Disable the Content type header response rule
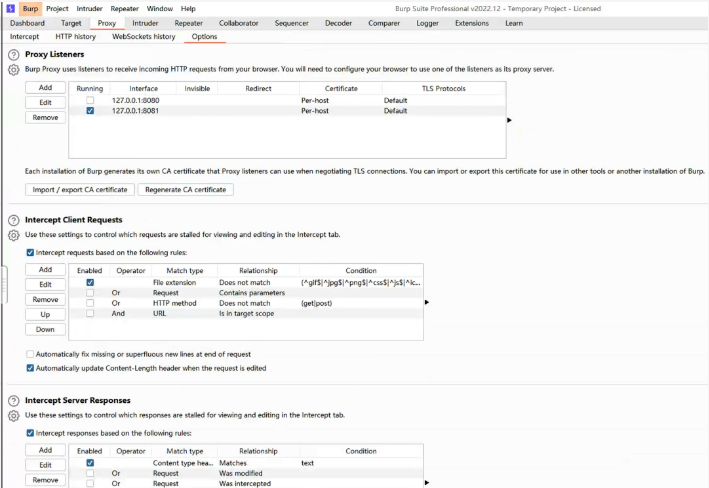The image size is (709, 488). [90, 463]
